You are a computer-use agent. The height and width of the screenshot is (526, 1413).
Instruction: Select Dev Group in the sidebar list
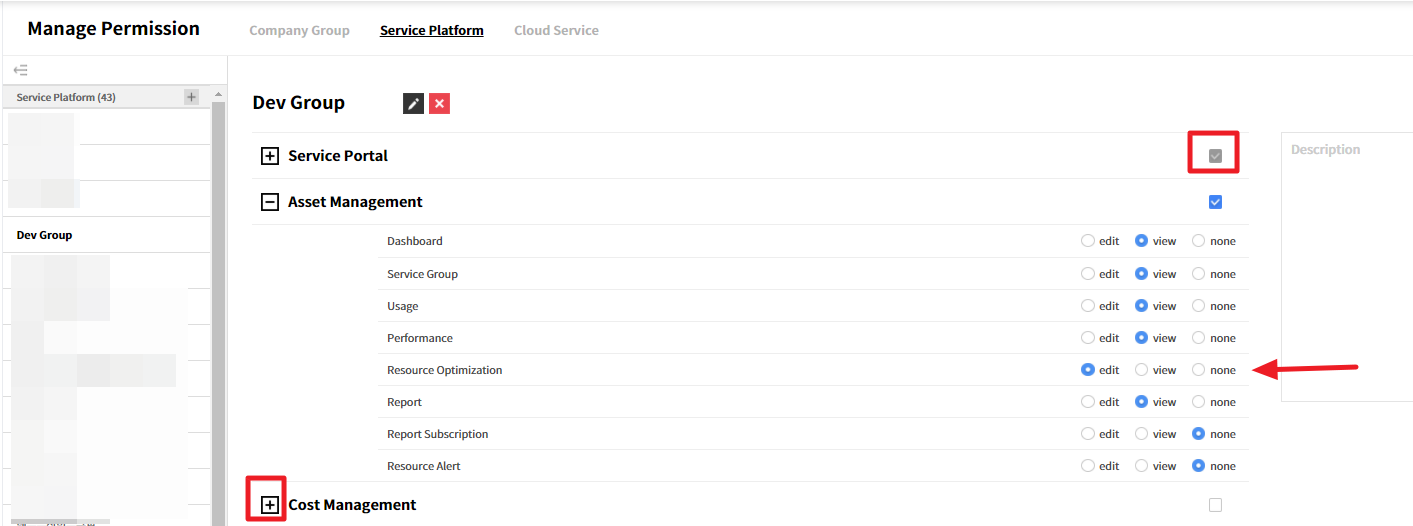pyautogui.click(x=45, y=235)
